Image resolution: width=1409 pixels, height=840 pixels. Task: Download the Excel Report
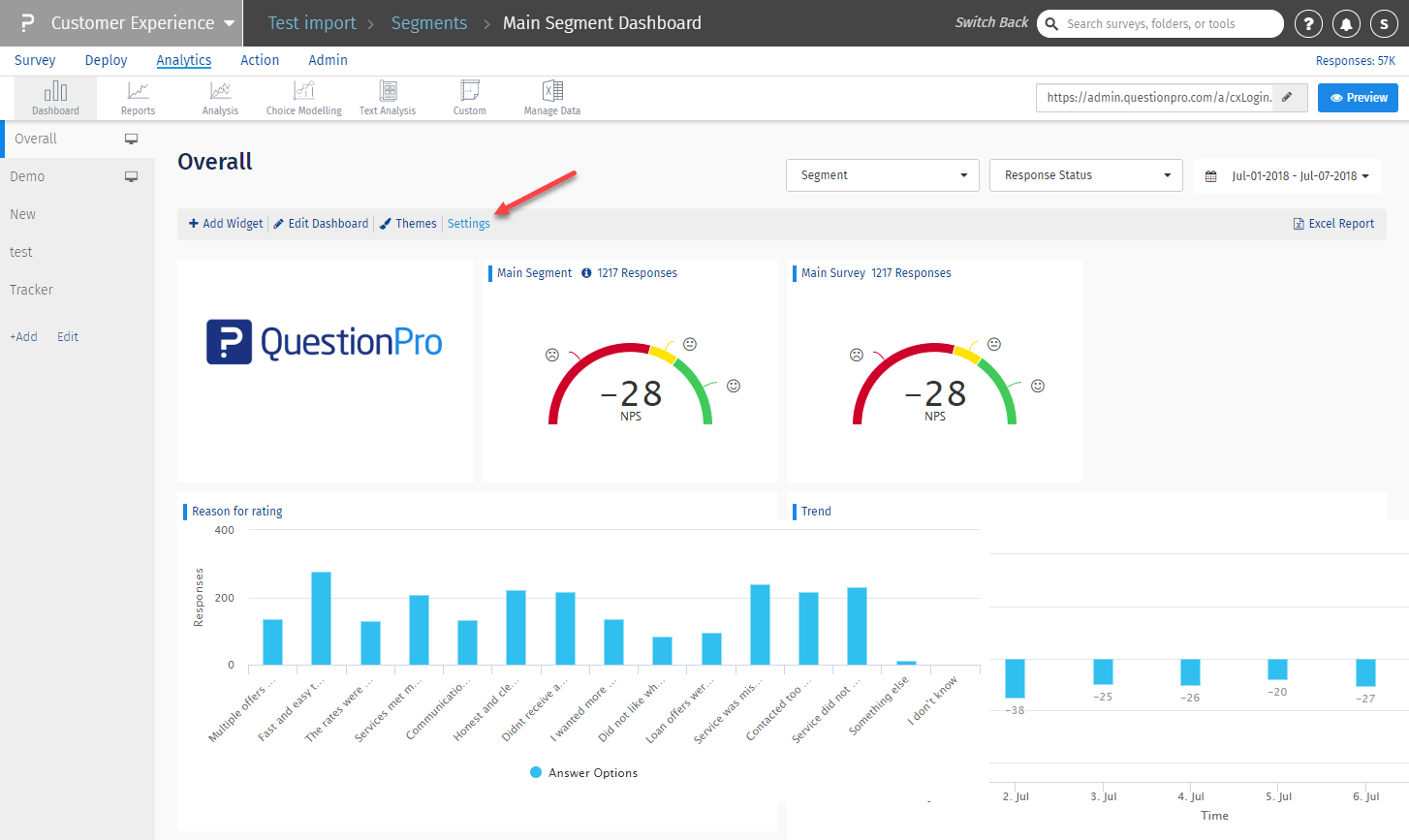tap(1333, 223)
